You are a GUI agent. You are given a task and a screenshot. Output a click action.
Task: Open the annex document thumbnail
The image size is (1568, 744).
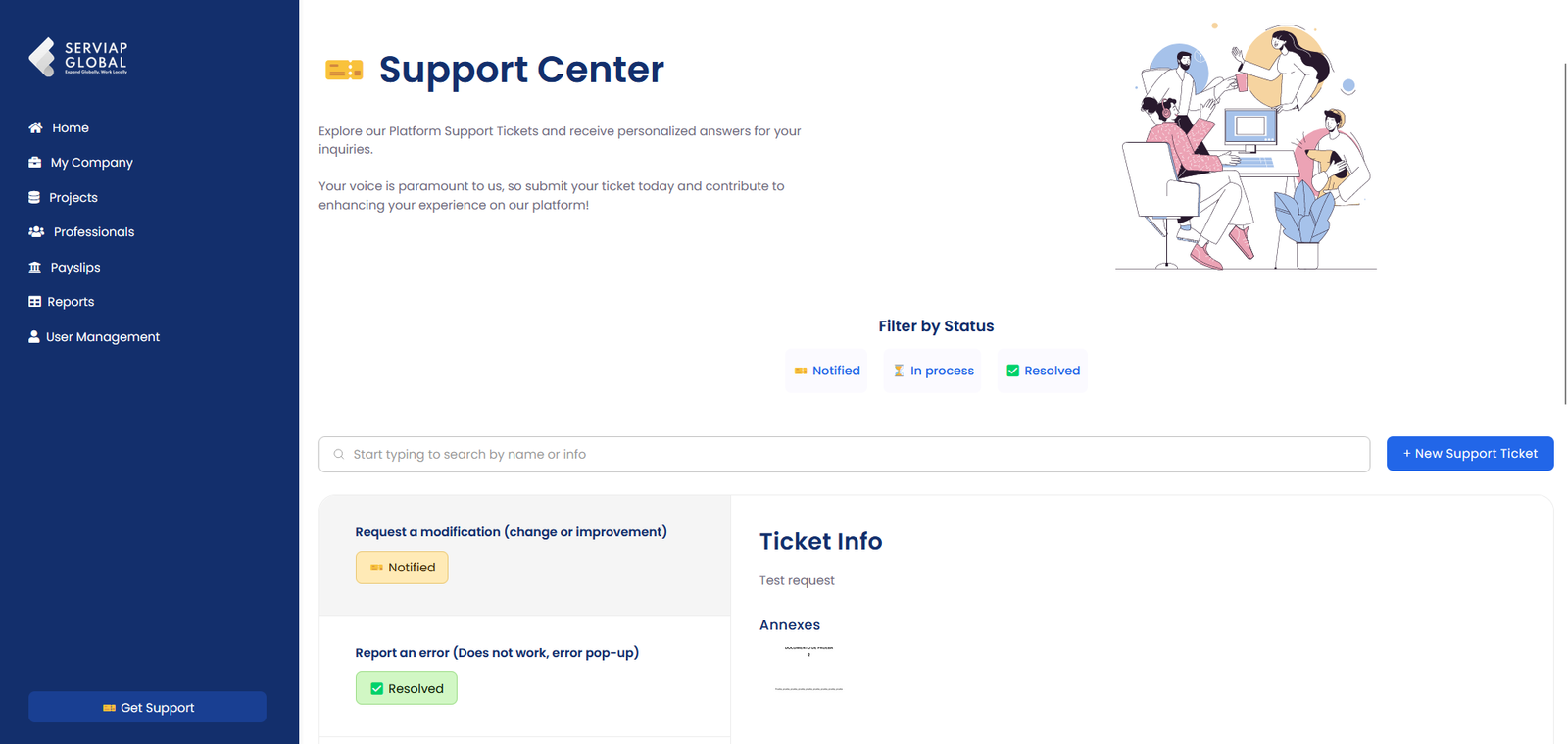coord(808,670)
